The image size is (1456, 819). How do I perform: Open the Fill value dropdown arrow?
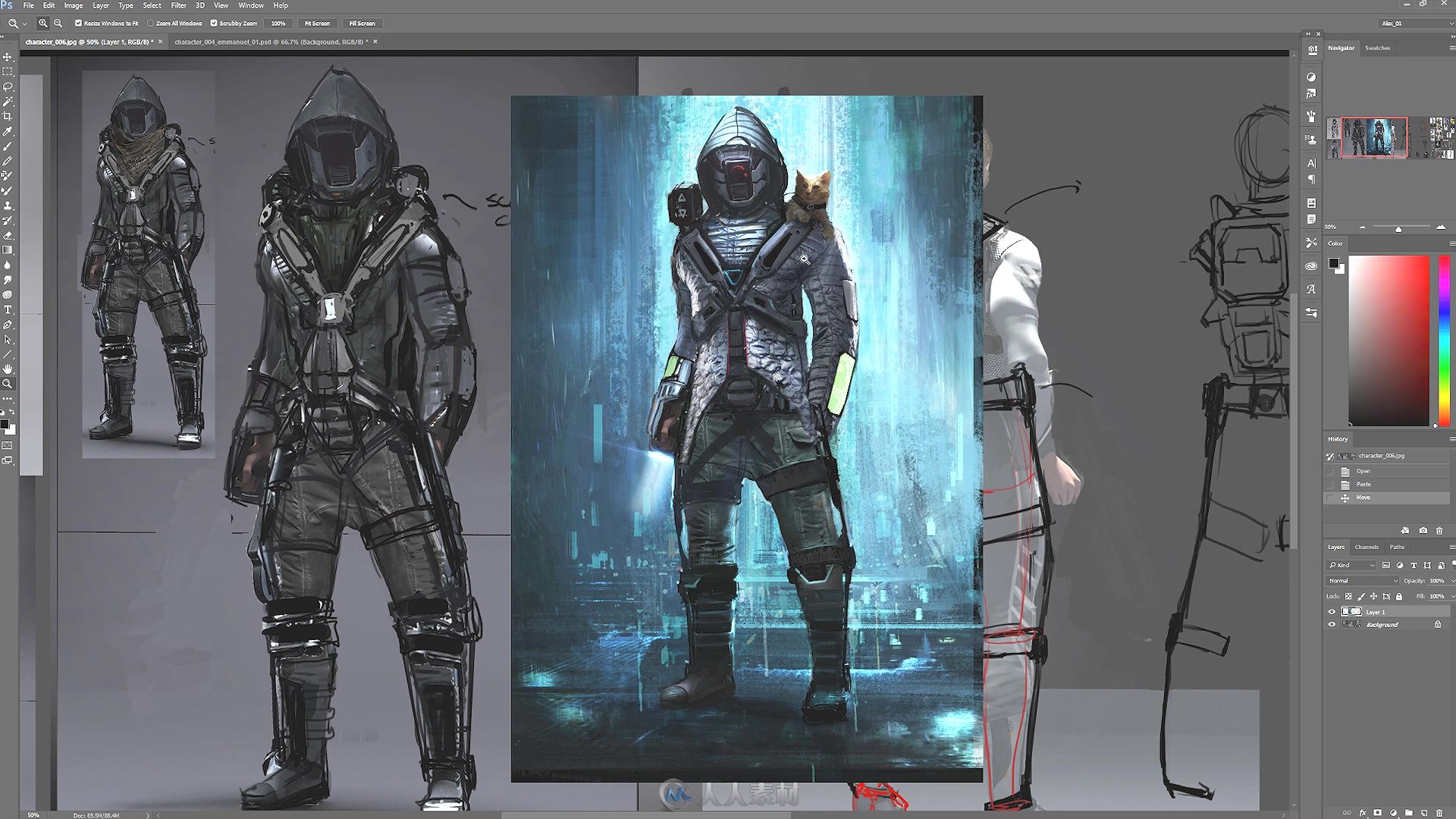coord(1453,596)
